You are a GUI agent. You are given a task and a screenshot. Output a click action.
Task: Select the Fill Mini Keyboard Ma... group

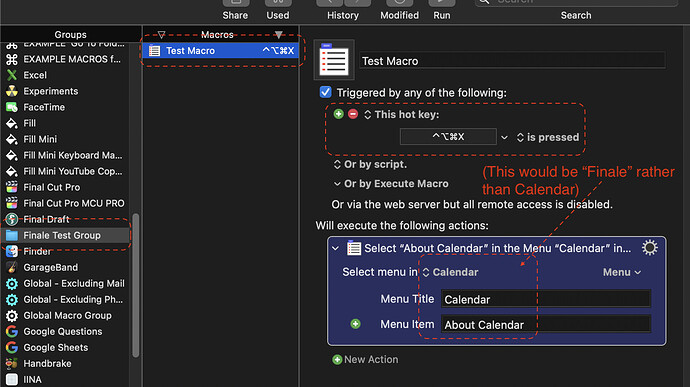(65, 155)
